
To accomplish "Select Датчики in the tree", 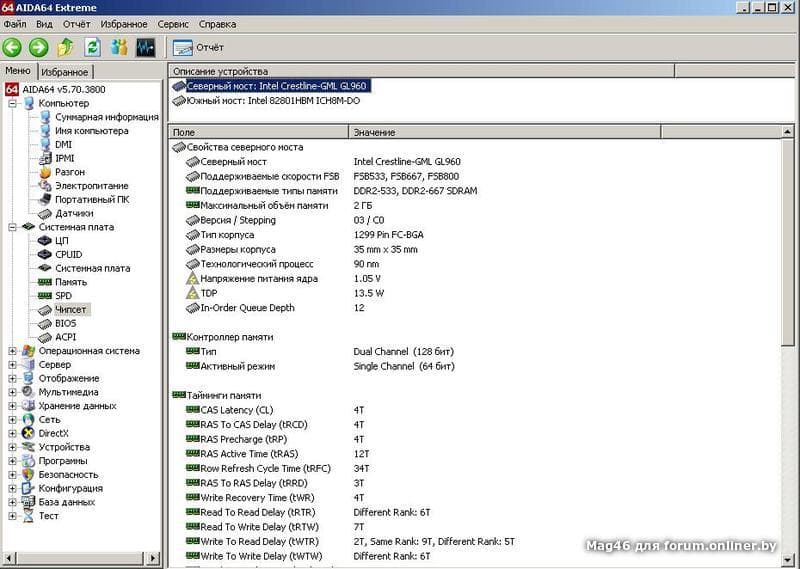I will coord(74,213).
